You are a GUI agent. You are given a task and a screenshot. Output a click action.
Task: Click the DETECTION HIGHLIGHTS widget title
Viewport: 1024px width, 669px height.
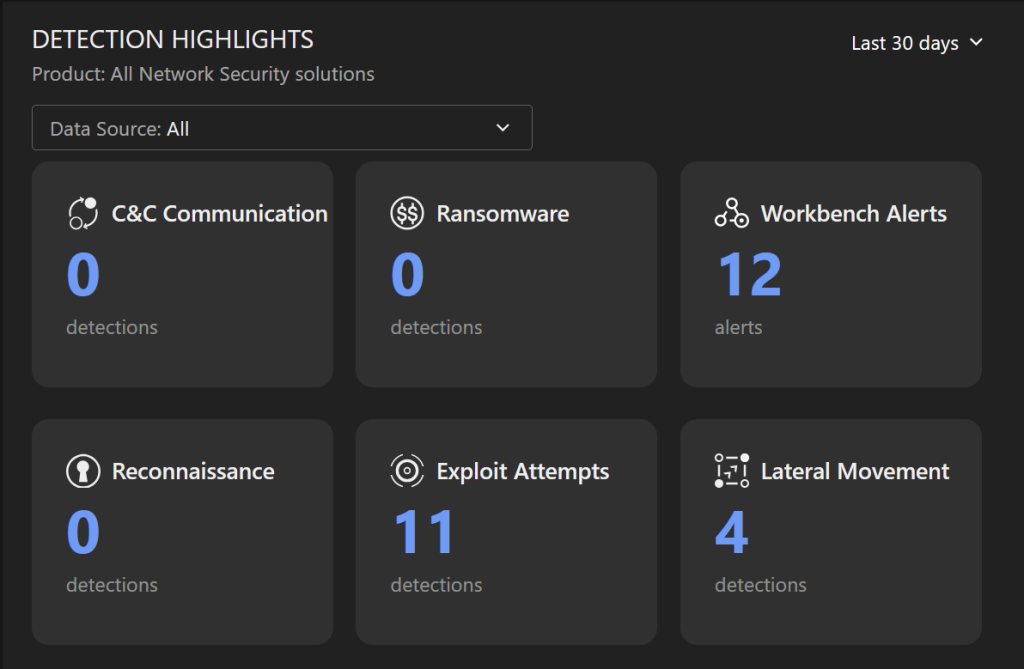point(173,40)
